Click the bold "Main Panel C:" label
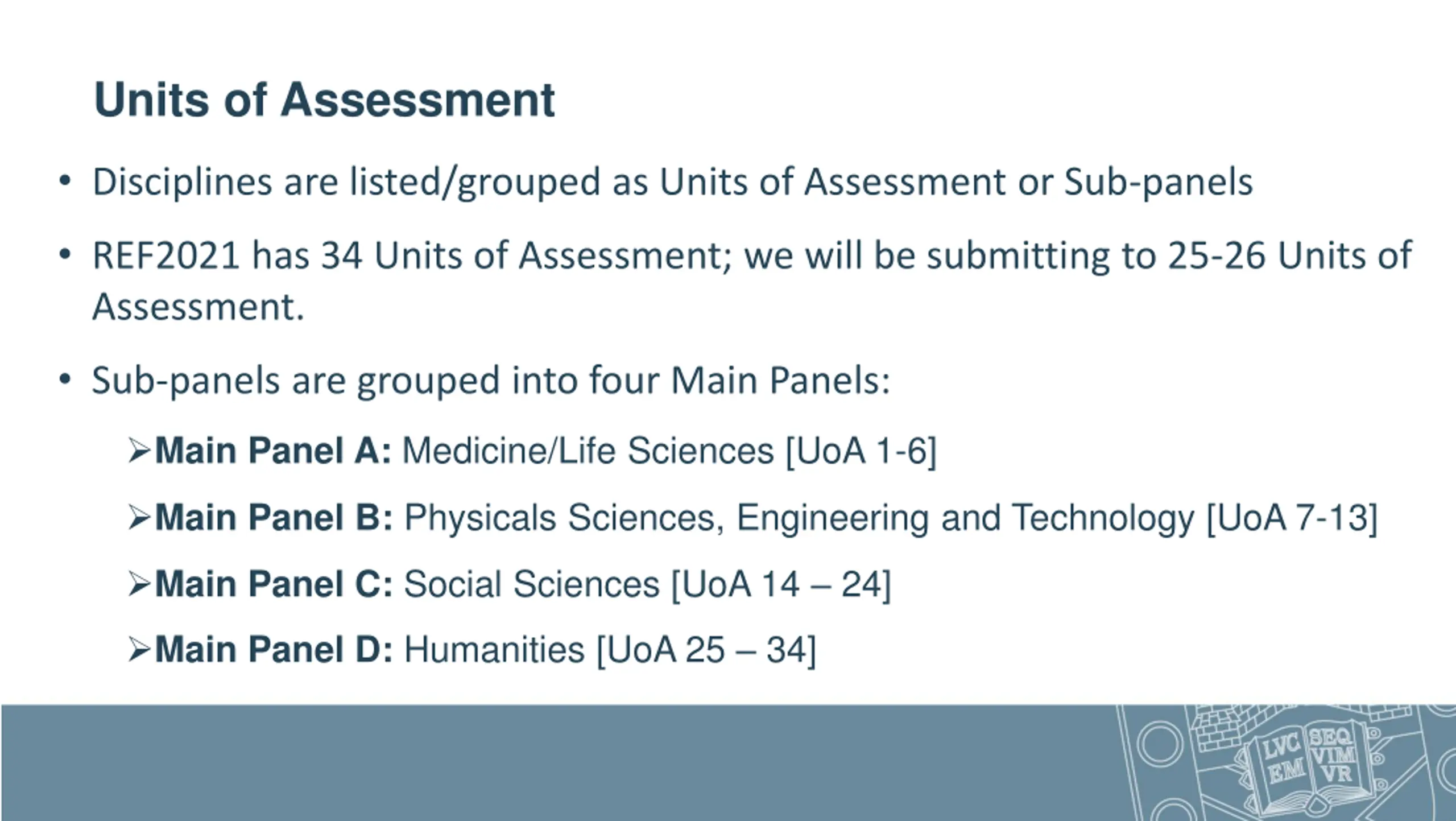Viewport: 1456px width, 821px height. [274, 584]
